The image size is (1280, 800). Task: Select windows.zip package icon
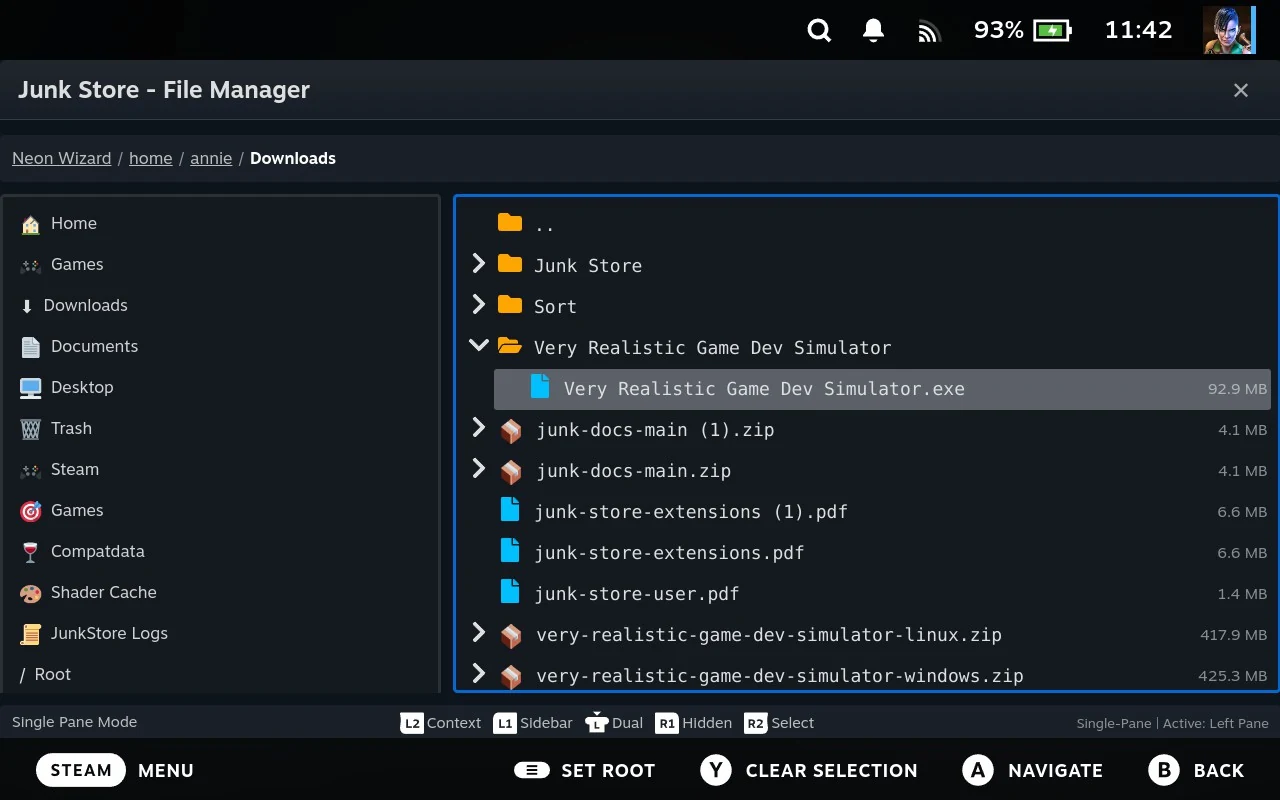[511, 676]
